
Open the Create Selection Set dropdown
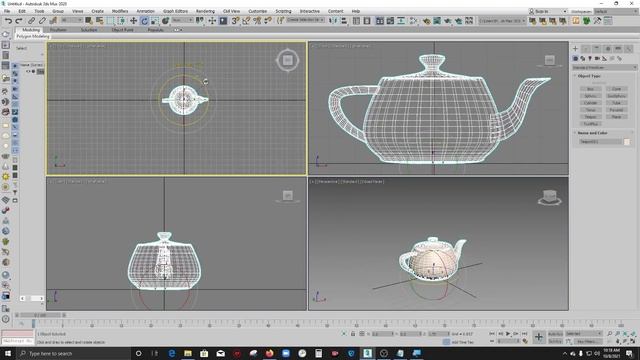click(x=305, y=20)
